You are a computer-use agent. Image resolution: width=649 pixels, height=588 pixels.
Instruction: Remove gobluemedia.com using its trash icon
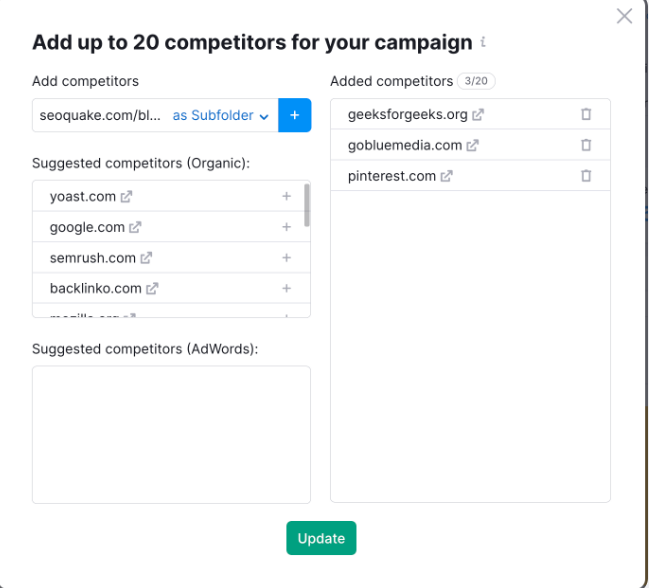click(x=586, y=145)
